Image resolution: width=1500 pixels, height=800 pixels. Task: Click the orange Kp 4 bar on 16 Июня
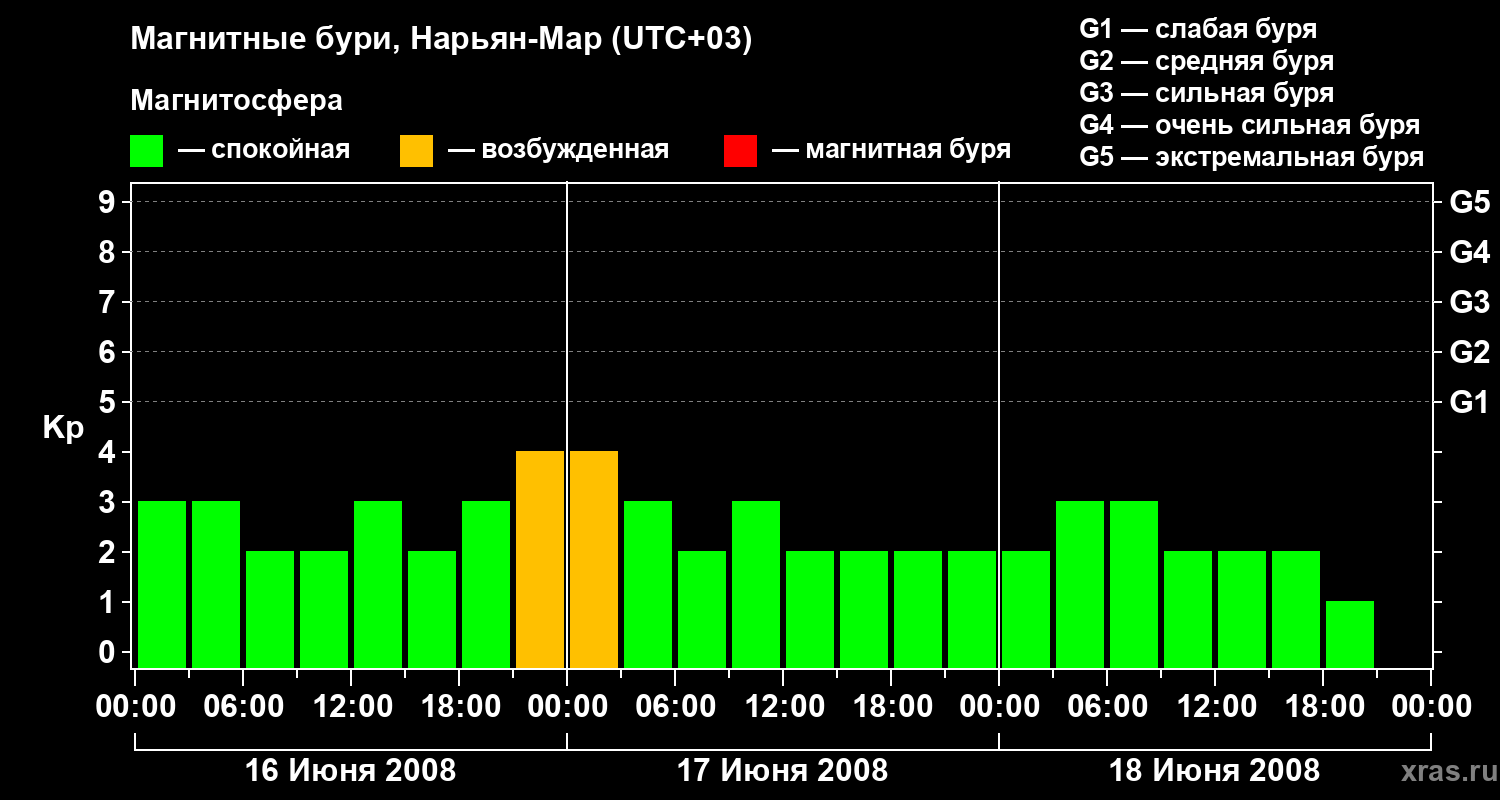point(540,560)
